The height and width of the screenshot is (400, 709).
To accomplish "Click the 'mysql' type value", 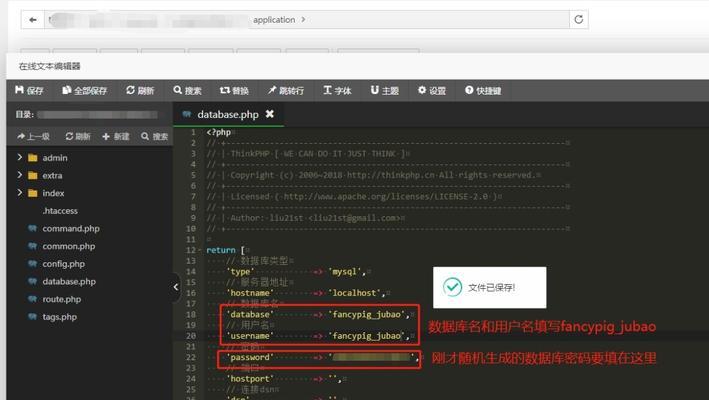I will [346, 272].
